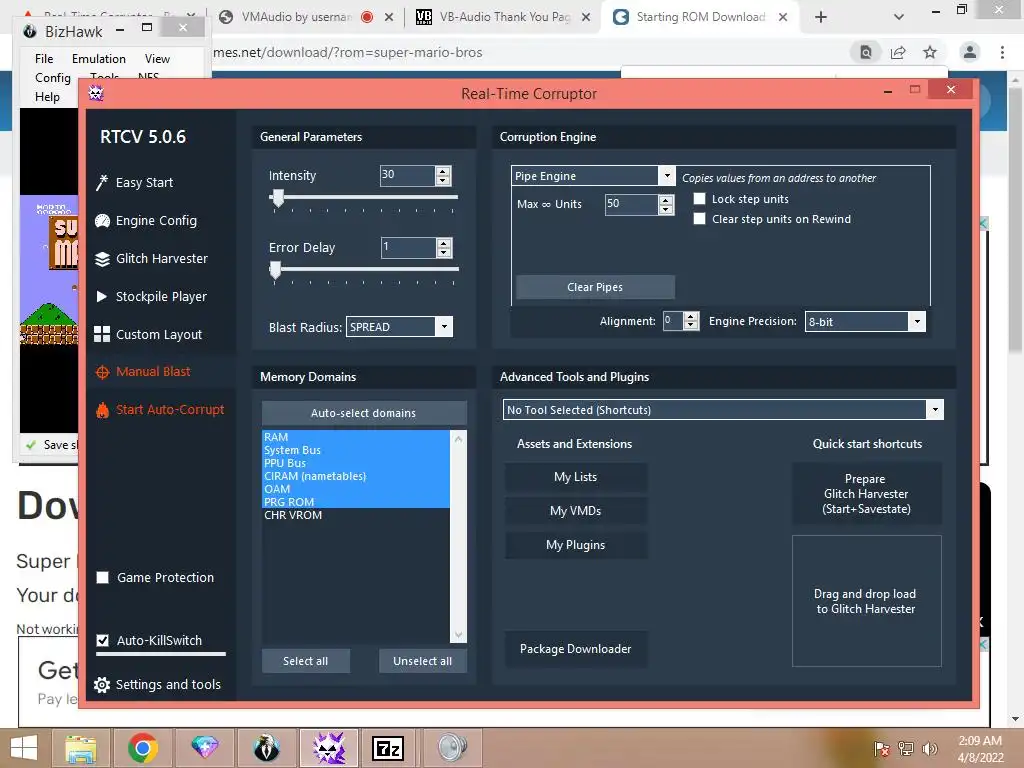1024x768 pixels.
Task: Expand Pipe Engine dropdown
Action: coord(666,176)
